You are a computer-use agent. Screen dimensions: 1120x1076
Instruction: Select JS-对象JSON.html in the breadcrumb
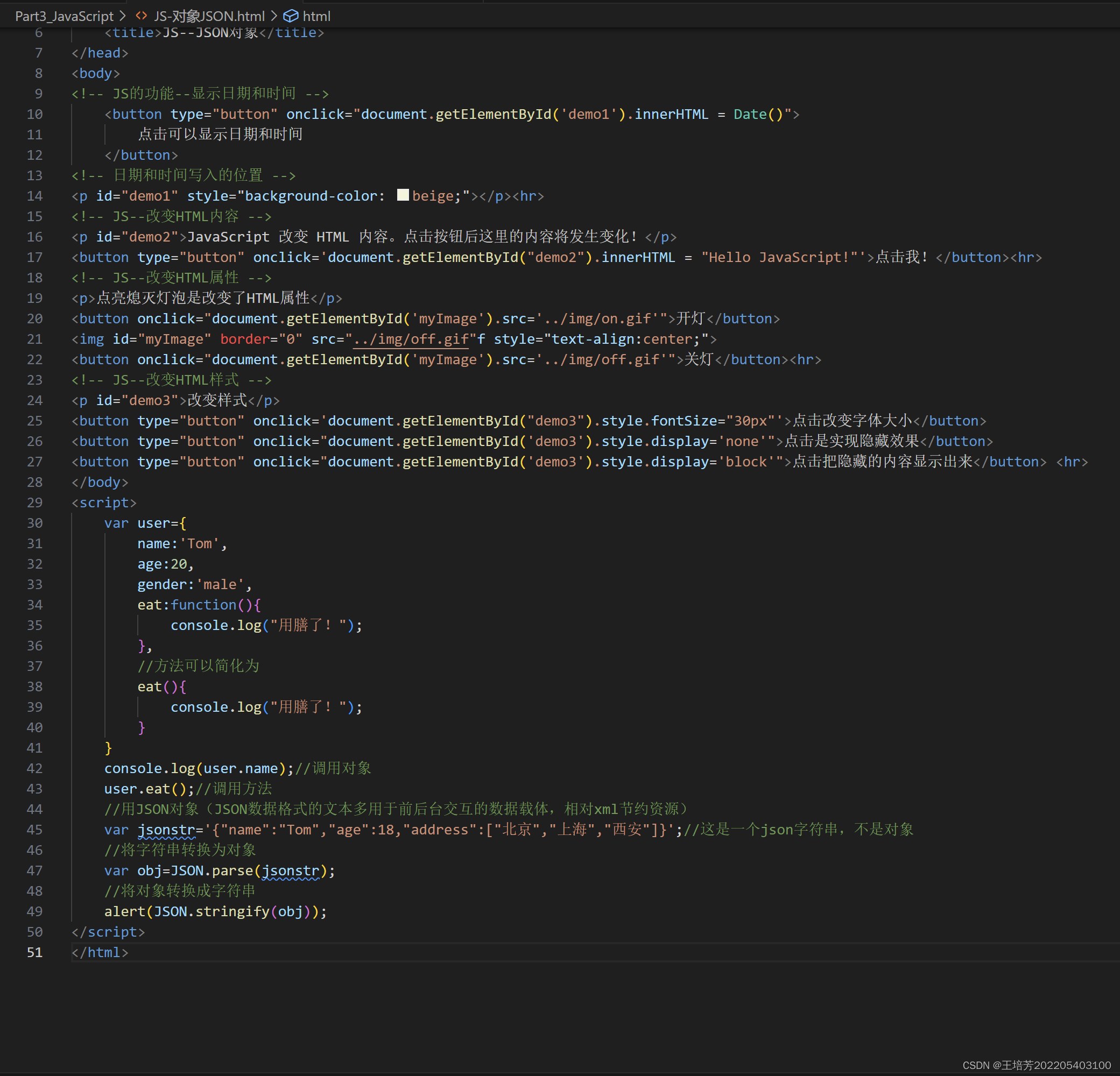click(209, 16)
